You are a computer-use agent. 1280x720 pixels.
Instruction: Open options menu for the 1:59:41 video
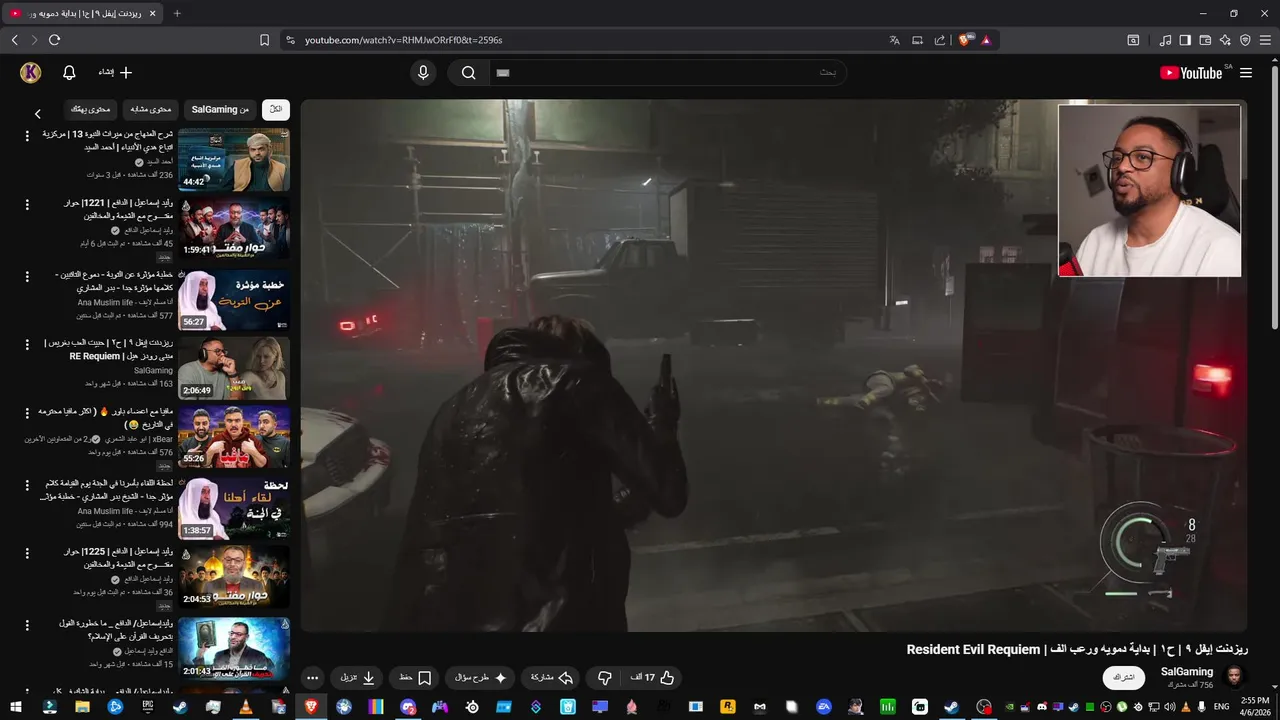pos(28,204)
